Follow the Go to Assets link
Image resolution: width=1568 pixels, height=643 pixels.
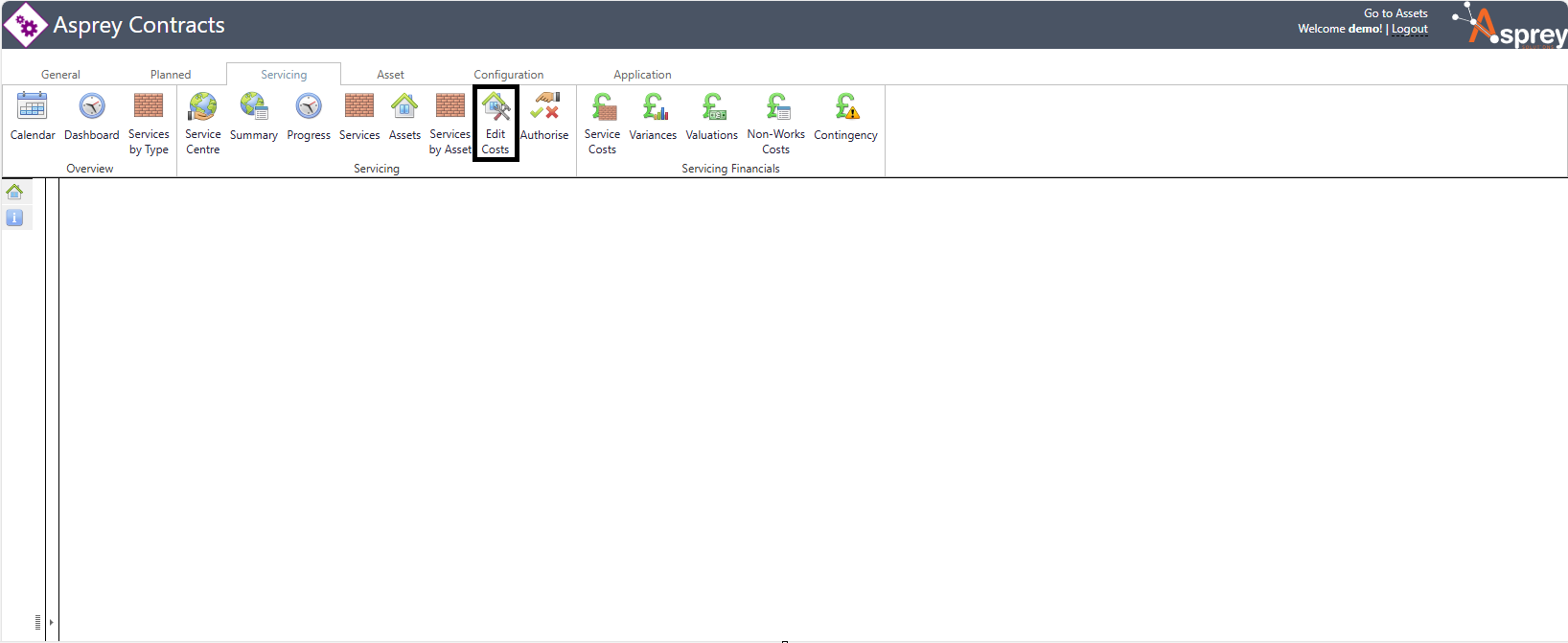pos(1395,13)
